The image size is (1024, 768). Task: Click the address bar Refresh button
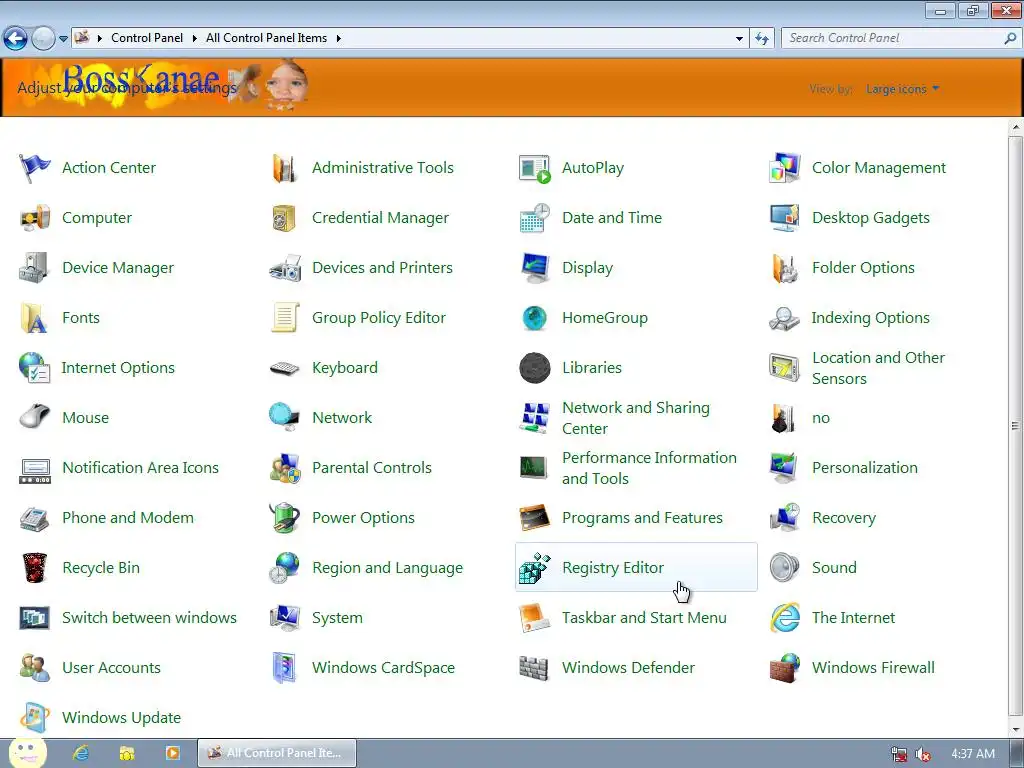(761, 39)
